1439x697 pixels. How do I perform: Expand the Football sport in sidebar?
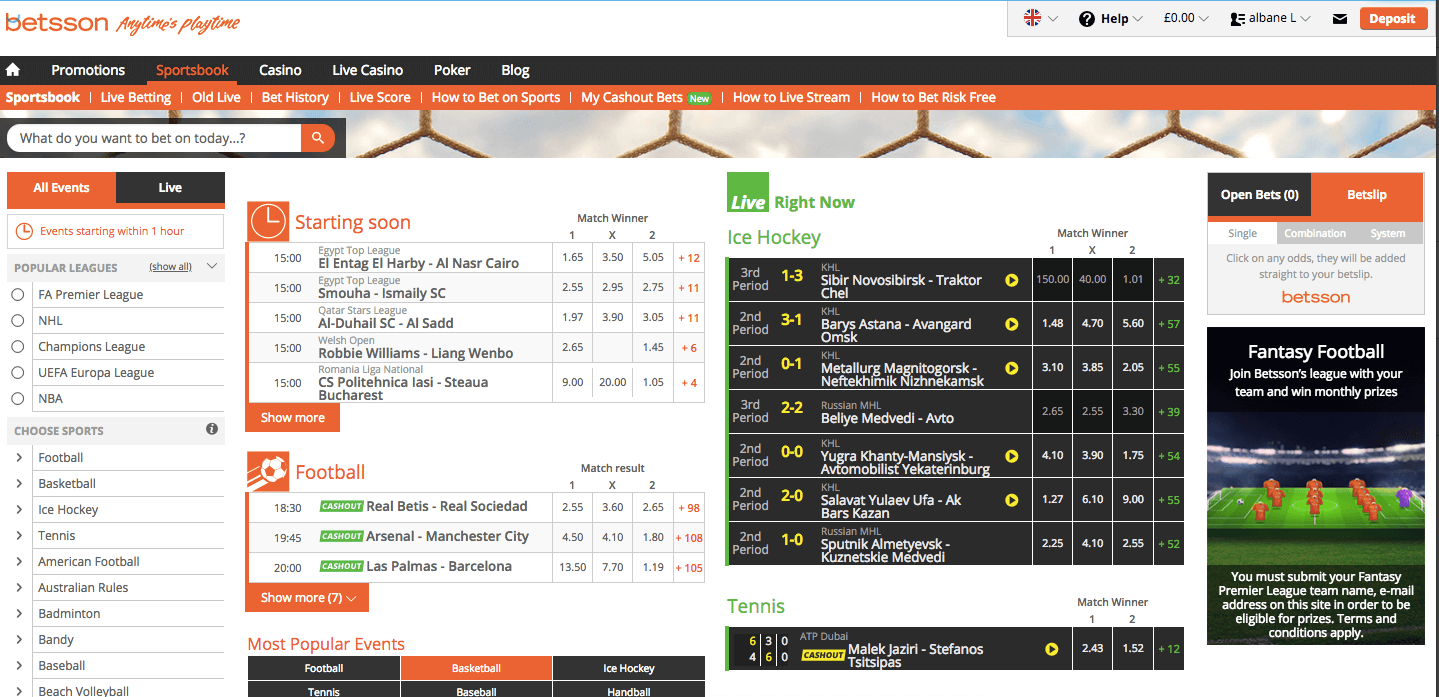click(20, 458)
